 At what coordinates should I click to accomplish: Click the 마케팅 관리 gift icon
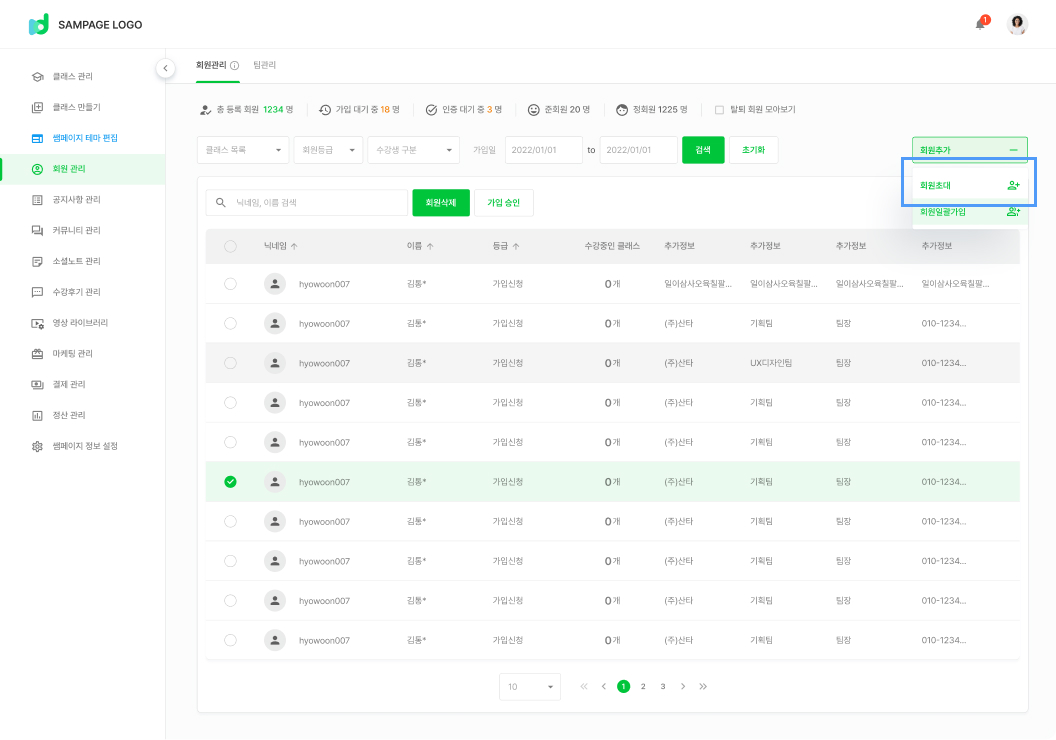37,354
